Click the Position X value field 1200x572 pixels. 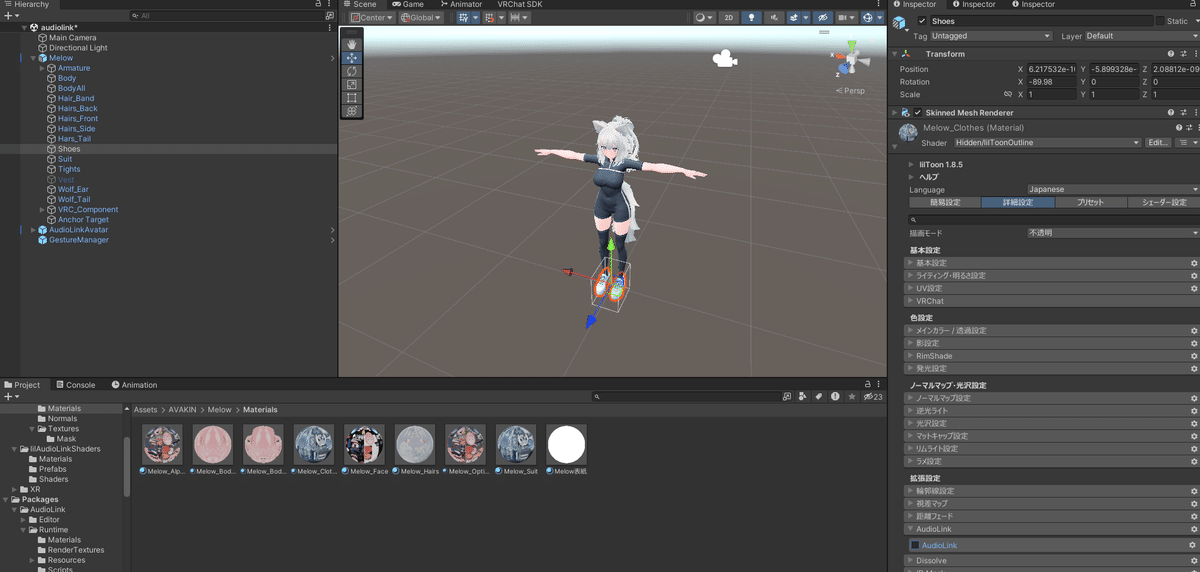click(x=1051, y=69)
